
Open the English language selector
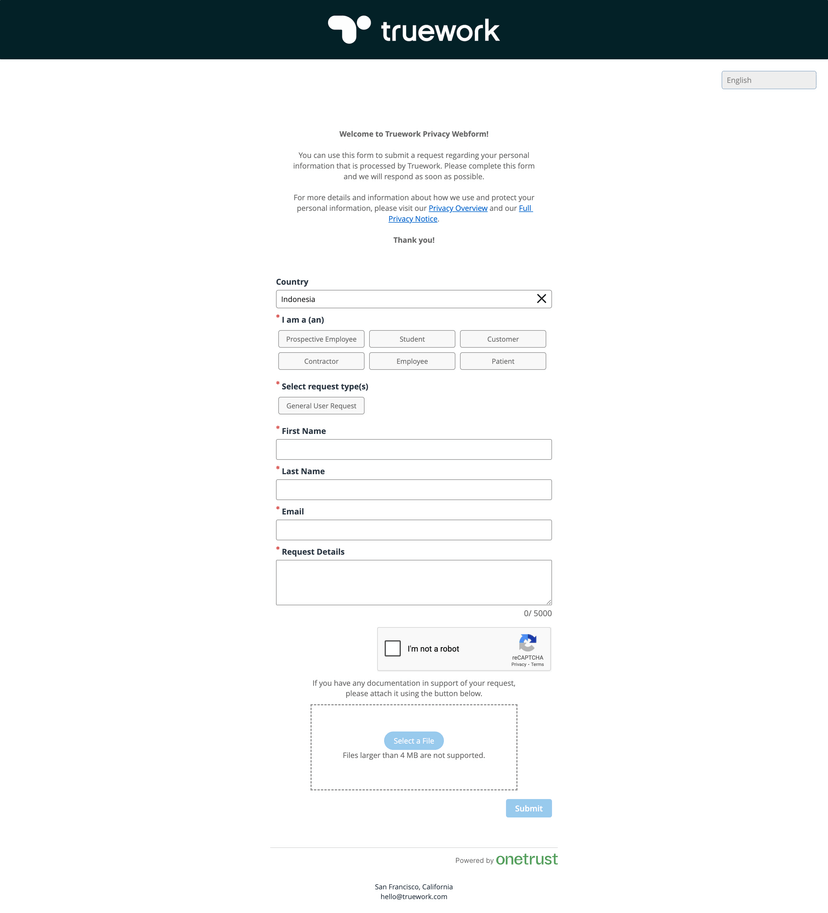point(768,79)
